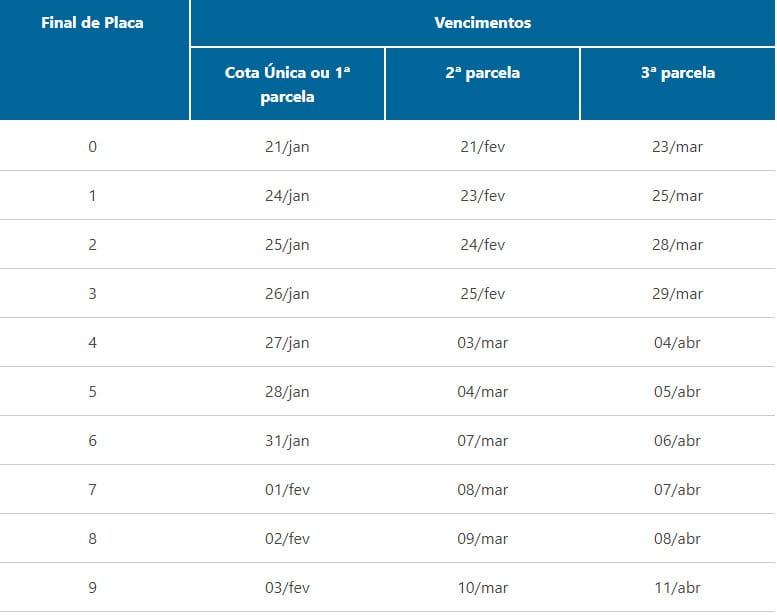777x615 pixels.
Task: Select the 04/mar second installment date
Action: [x=482, y=391]
